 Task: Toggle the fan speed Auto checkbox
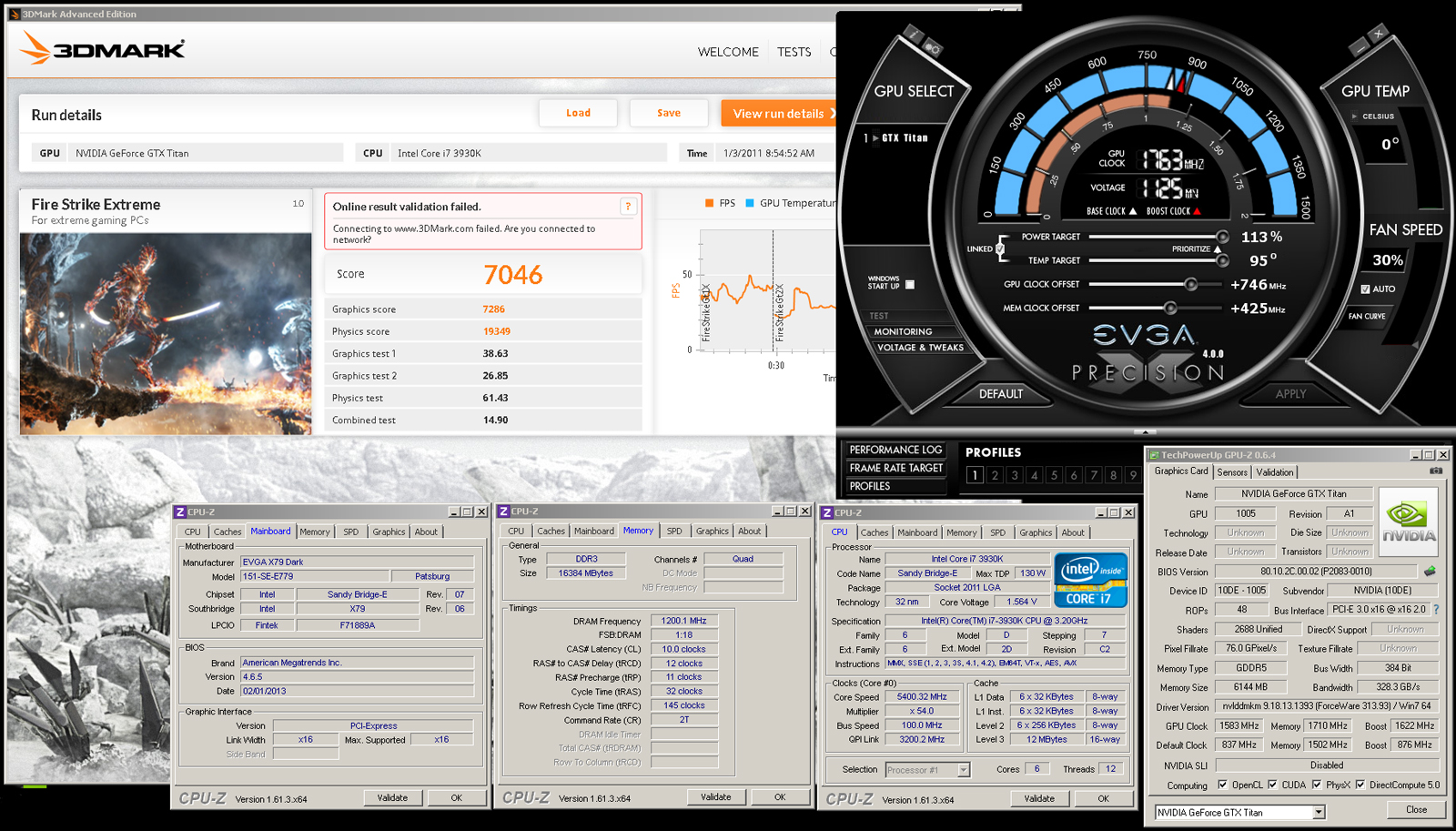pos(1365,289)
